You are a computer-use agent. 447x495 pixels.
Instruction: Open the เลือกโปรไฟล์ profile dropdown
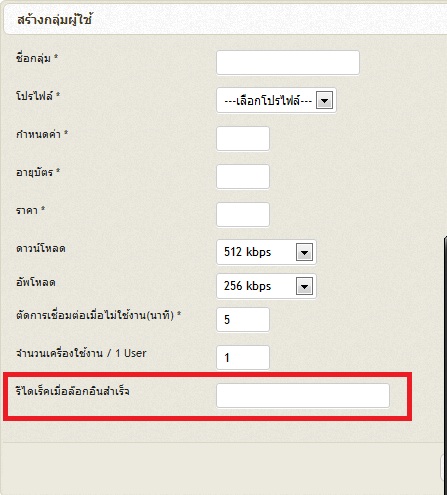[x=276, y=100]
